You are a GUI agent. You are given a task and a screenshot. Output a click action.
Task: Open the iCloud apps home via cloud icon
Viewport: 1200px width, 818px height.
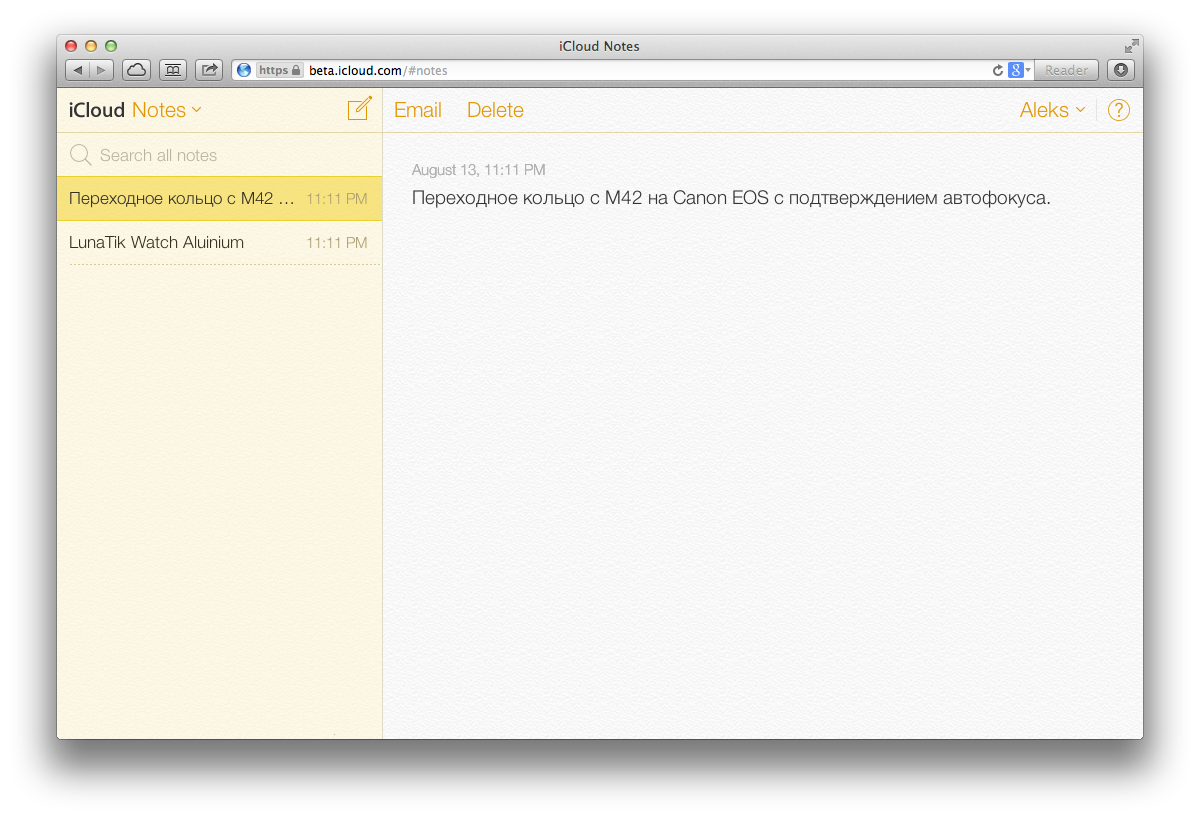coord(136,70)
